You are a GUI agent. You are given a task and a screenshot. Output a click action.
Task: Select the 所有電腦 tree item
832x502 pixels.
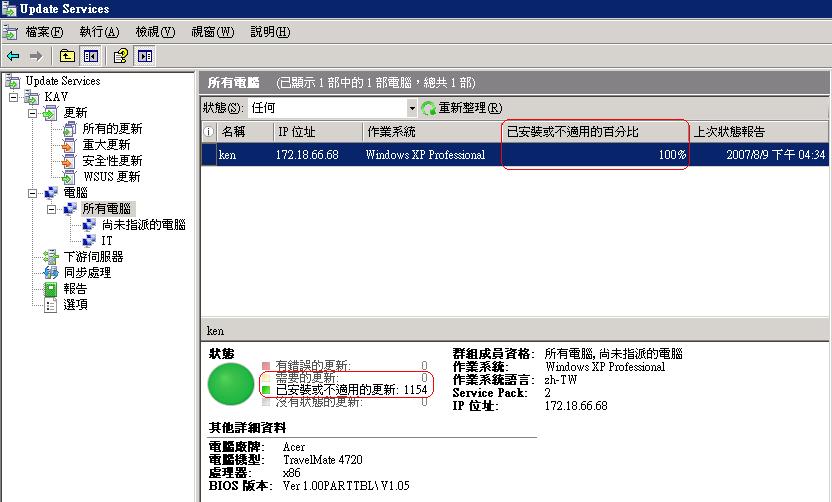(107, 209)
